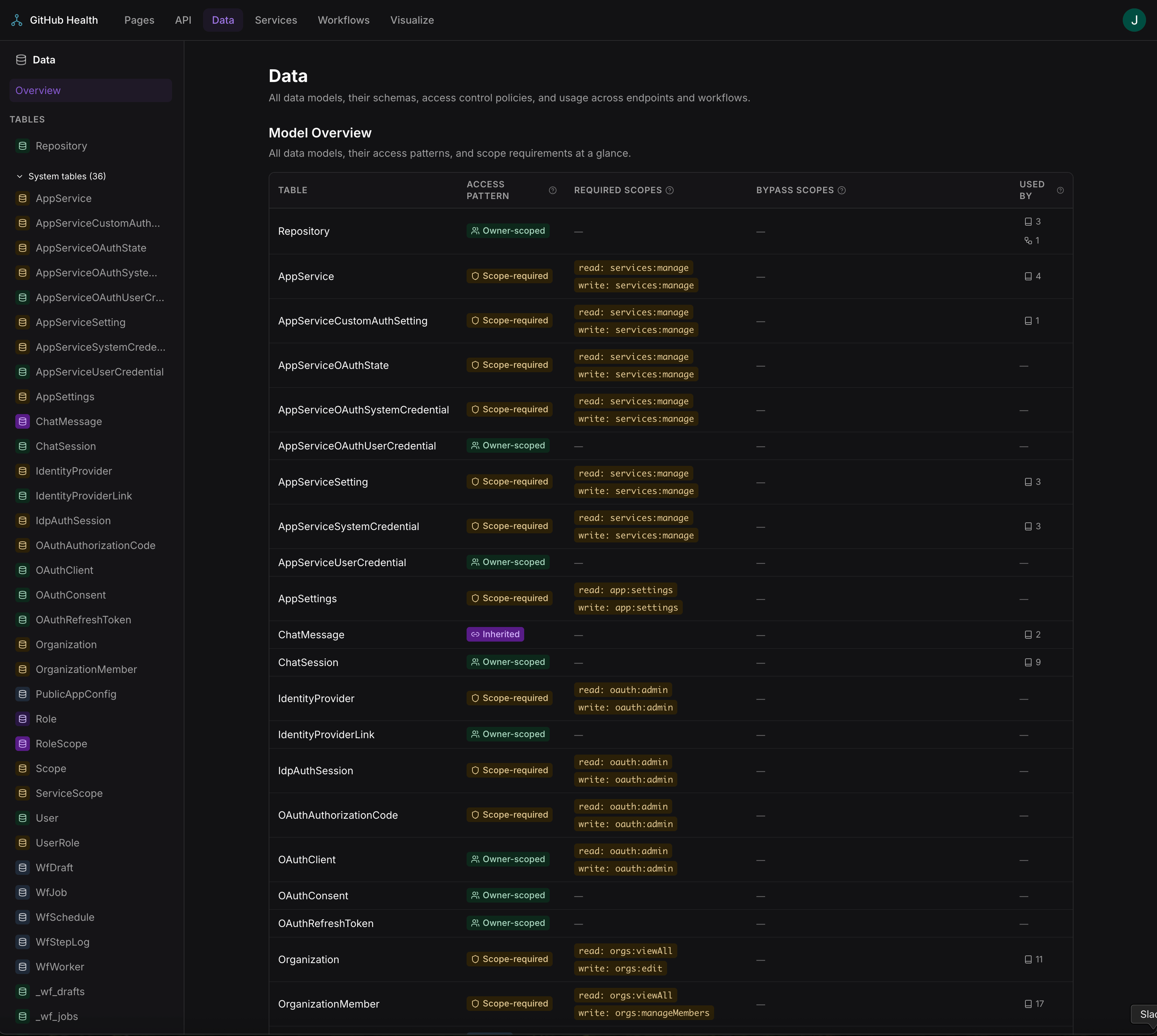Open WfSchedule in the sidebar

tap(90, 917)
